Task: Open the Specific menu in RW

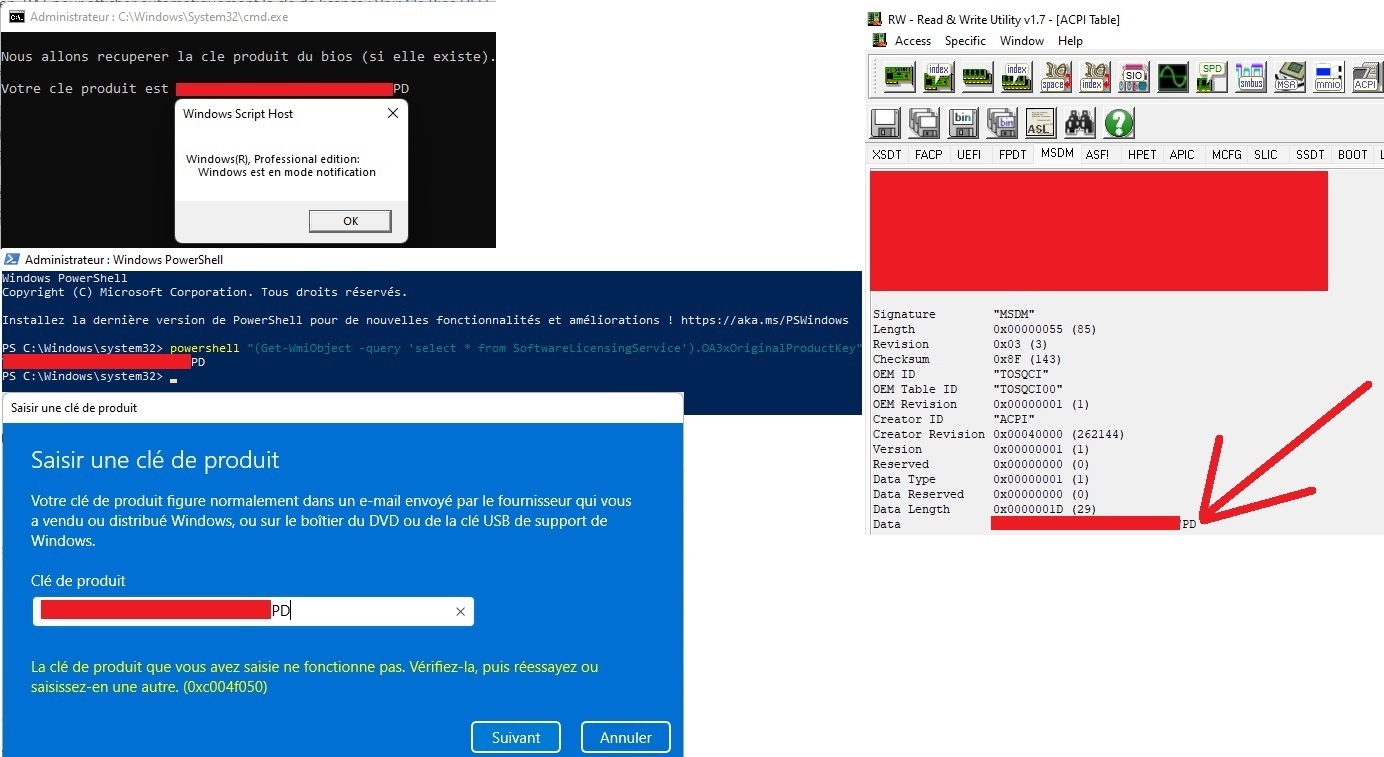Action: 965,41
